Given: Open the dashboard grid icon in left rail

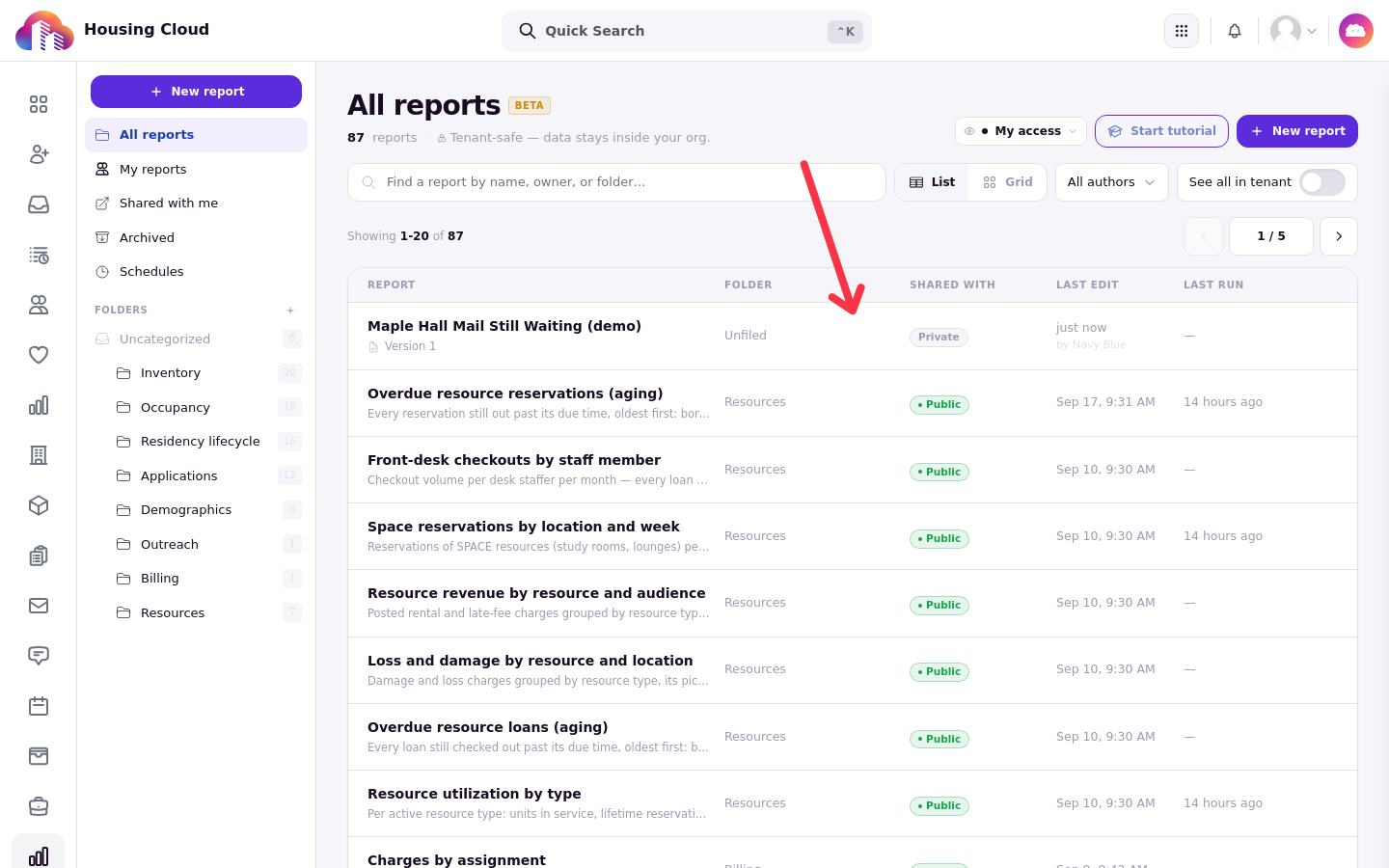Looking at the screenshot, I should 39,104.
